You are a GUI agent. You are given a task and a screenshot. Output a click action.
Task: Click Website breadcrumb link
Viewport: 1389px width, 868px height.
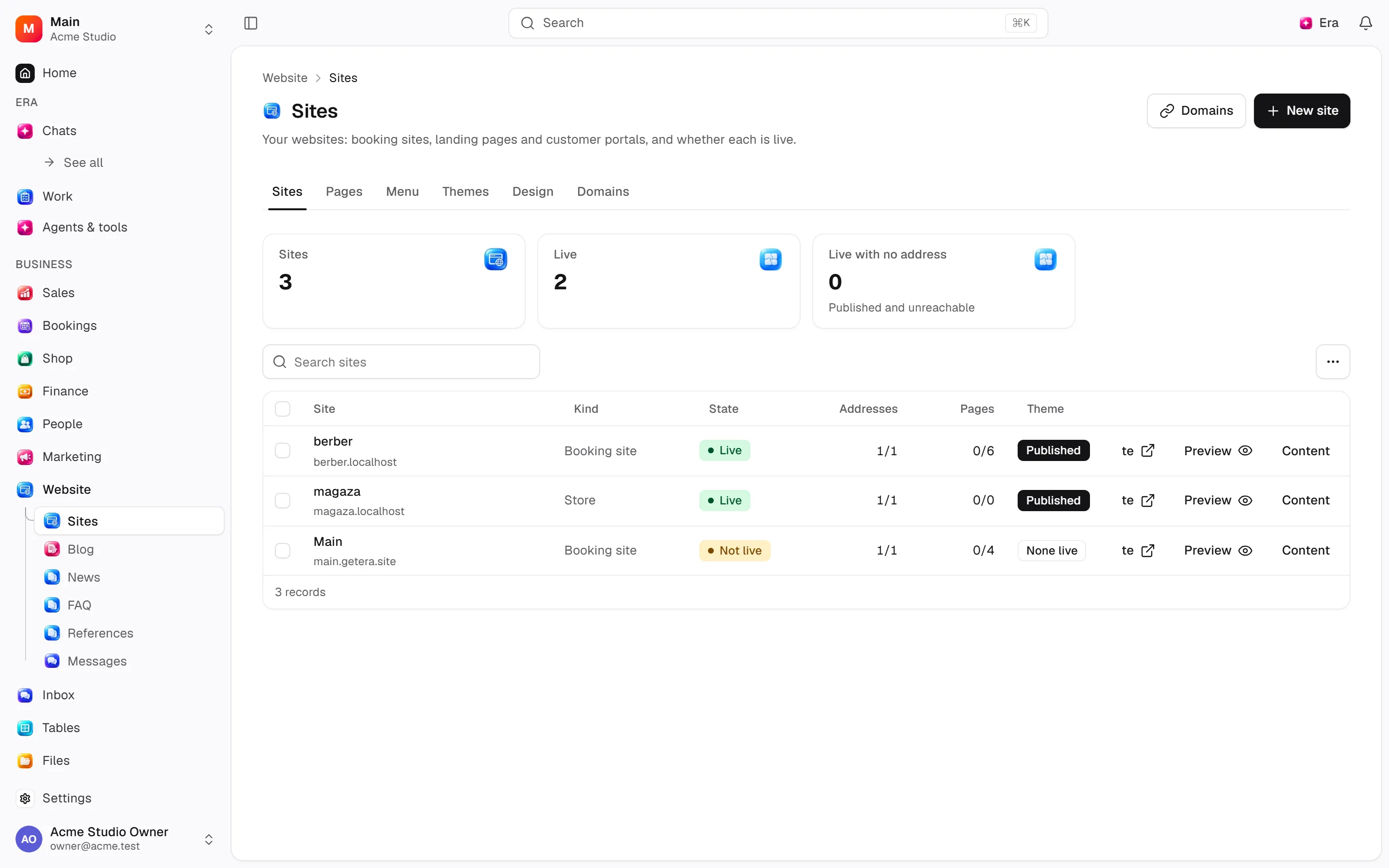[x=285, y=78]
